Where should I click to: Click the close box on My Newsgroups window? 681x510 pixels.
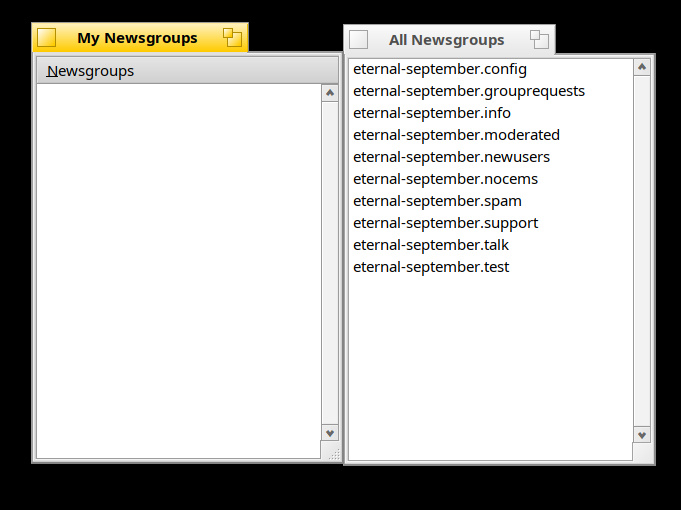tap(46, 38)
